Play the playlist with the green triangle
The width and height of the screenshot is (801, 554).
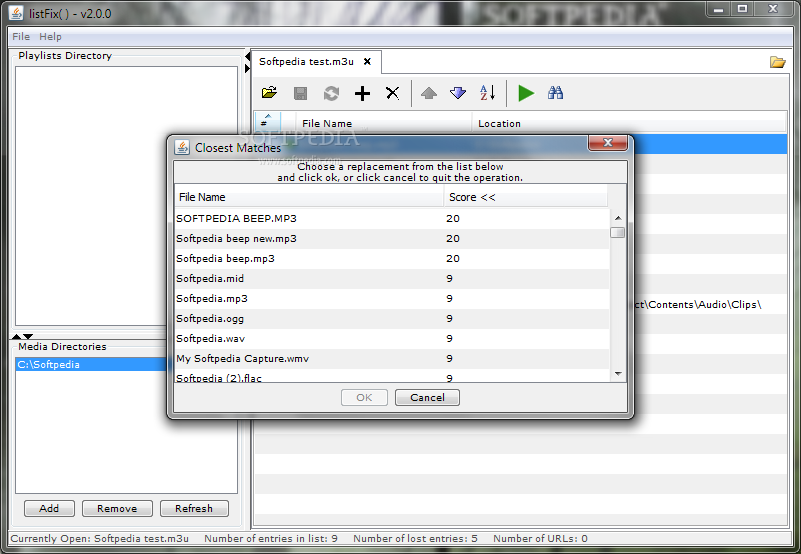pyautogui.click(x=526, y=93)
